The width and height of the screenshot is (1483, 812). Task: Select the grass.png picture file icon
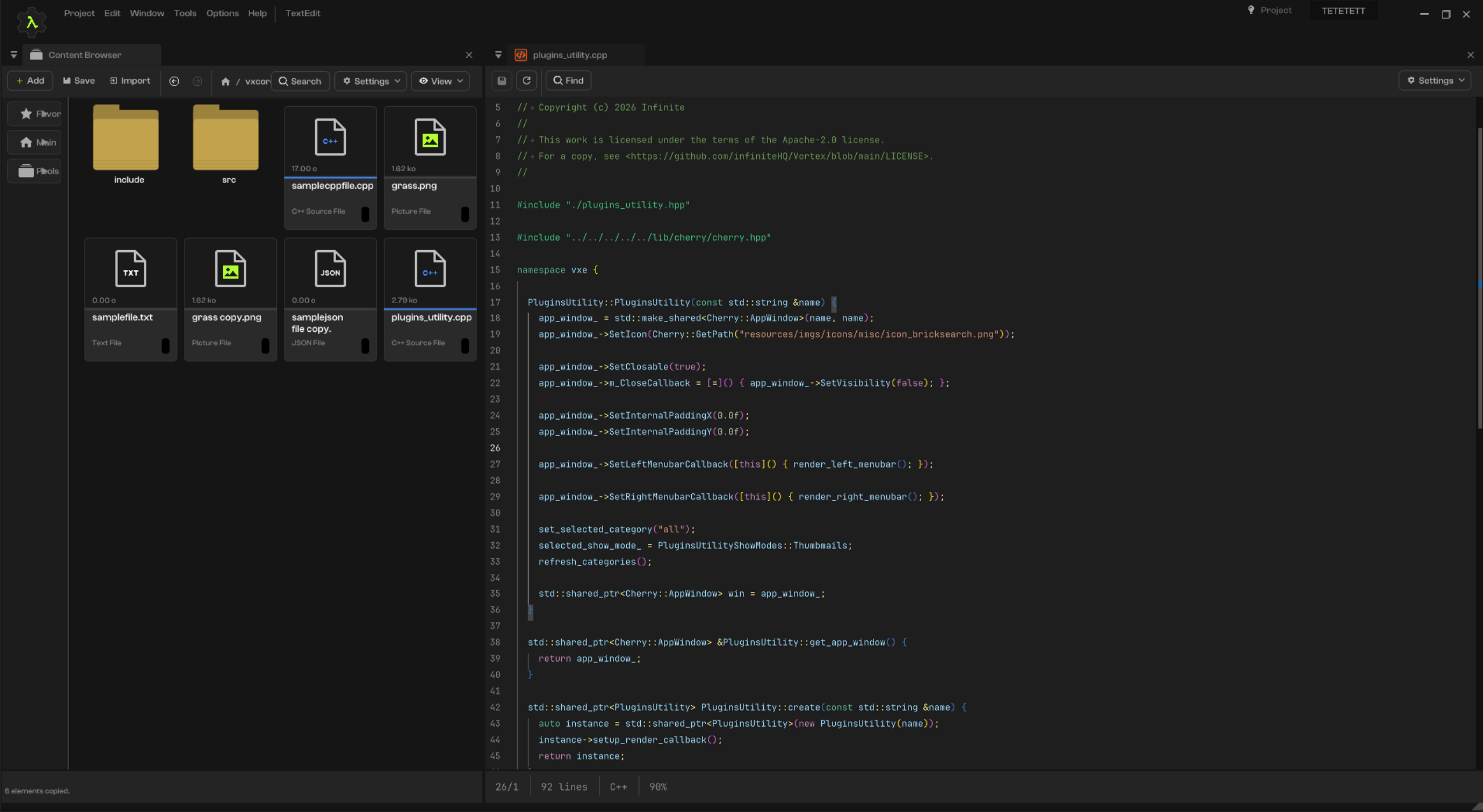(430, 137)
